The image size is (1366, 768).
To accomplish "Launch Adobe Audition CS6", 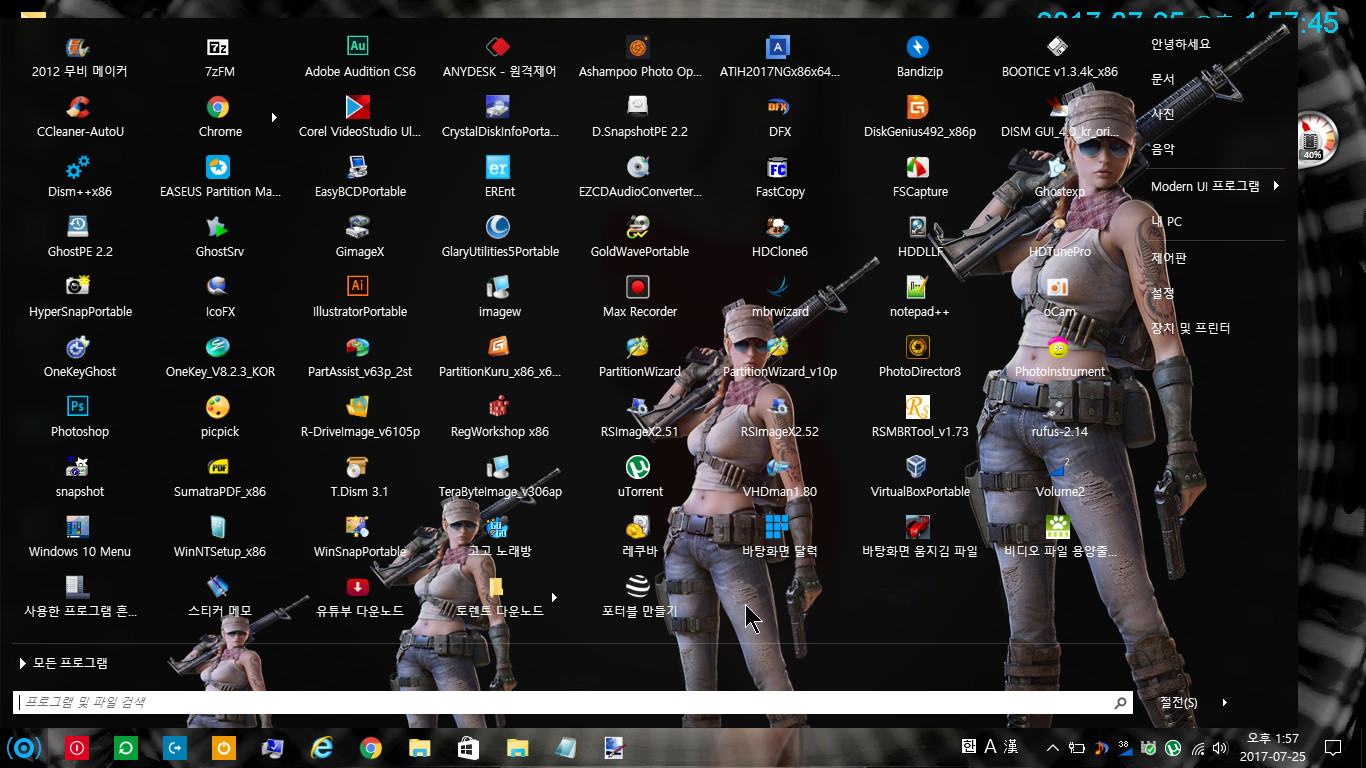I will point(360,58).
